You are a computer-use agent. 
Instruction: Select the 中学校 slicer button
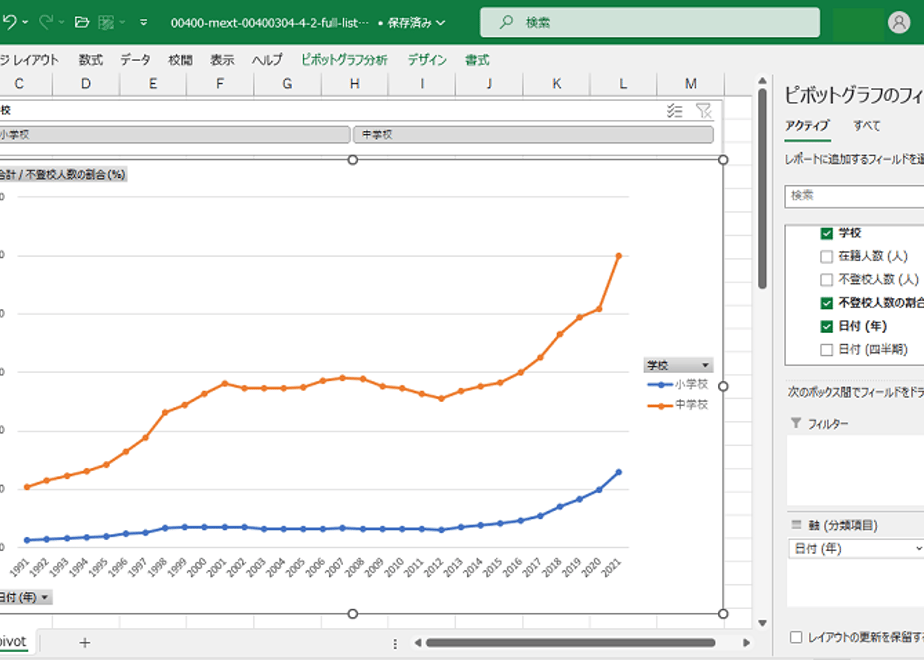tap(533, 134)
